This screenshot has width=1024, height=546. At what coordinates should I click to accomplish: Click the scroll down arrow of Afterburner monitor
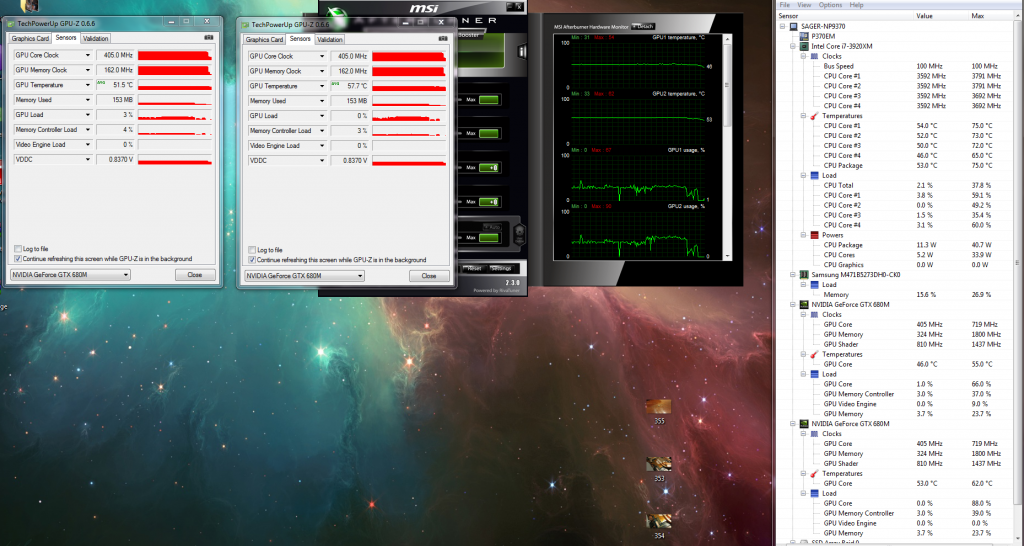click(727, 256)
